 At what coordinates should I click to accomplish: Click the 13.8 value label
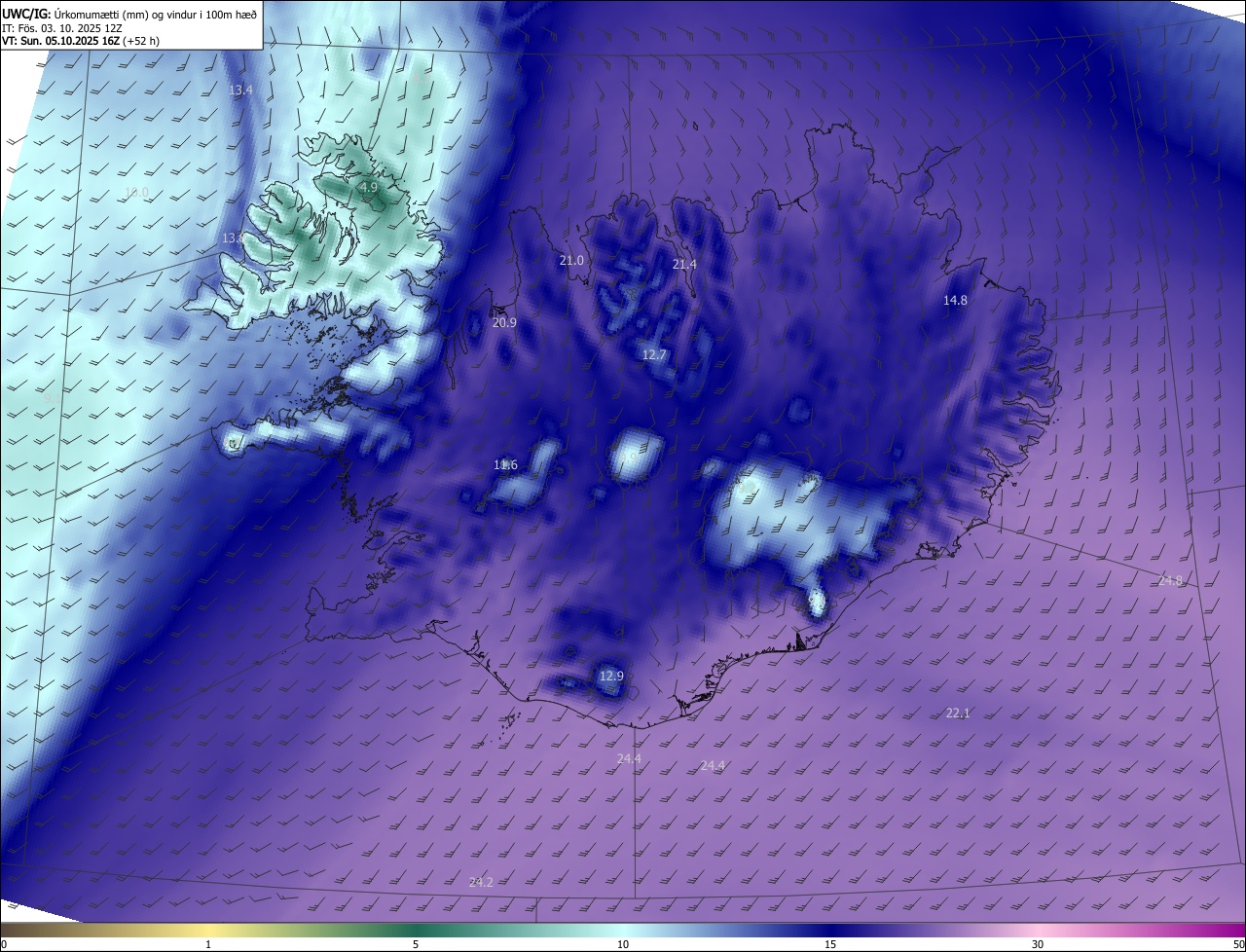pyautogui.click(x=234, y=238)
